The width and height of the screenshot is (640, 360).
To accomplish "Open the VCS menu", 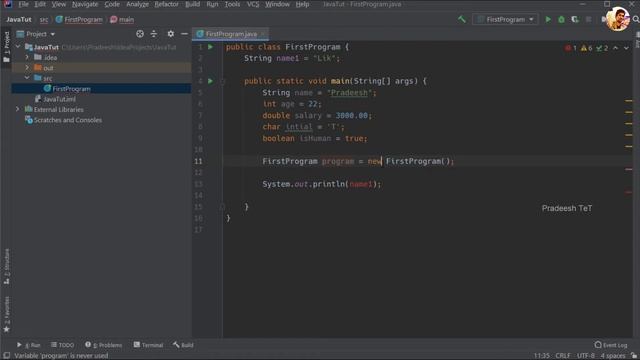I will [253, 4].
